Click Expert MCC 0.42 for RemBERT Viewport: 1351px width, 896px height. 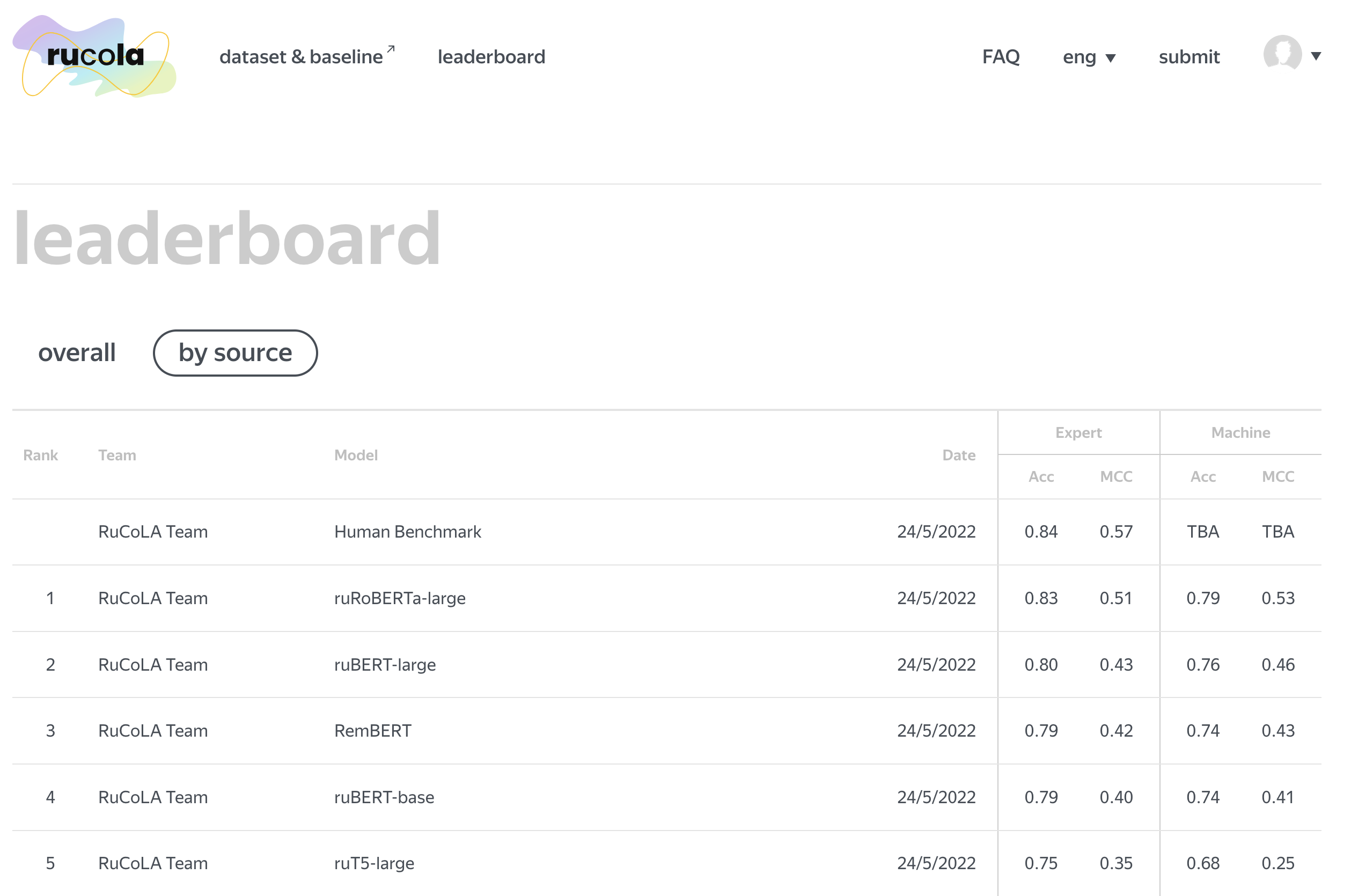tap(1116, 730)
